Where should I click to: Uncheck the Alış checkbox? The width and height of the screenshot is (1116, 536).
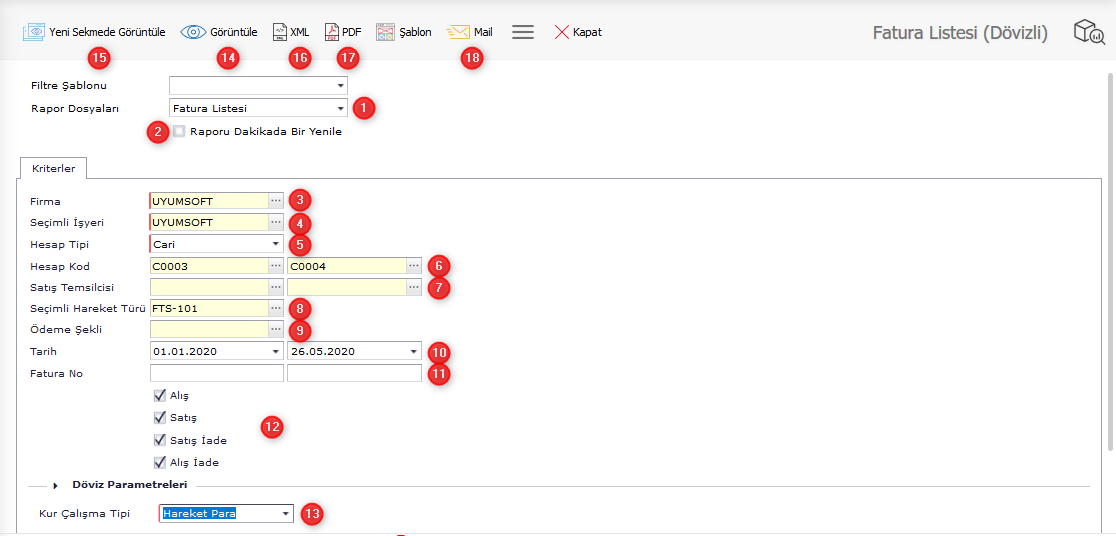tap(160, 395)
